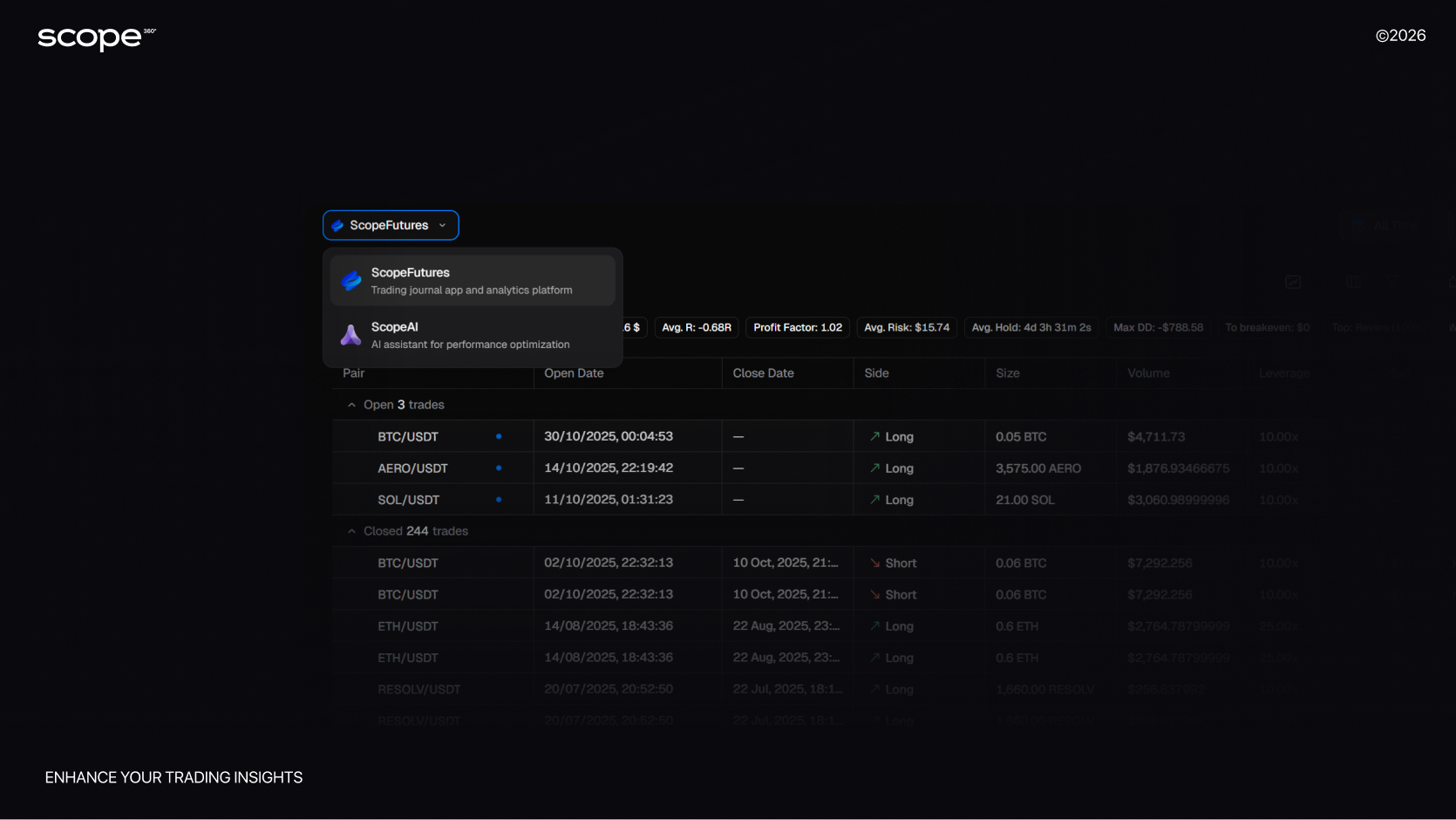Click the purple ScopeAI icon
The image size is (1456, 820).
pyautogui.click(x=350, y=335)
